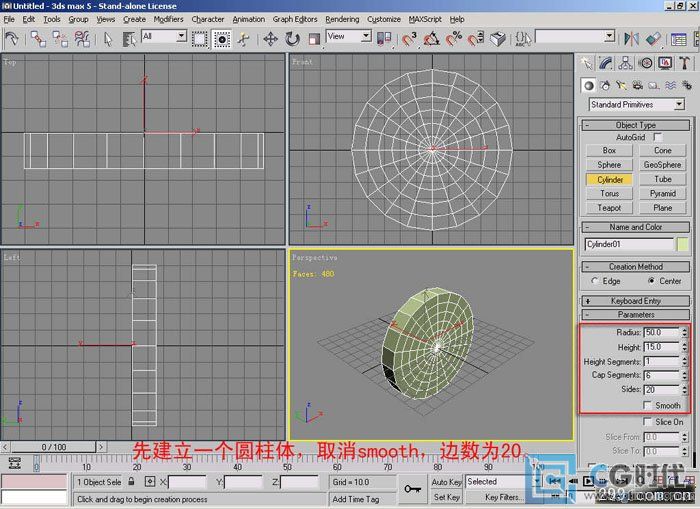Click the Rectangular Selection Region icon
Screen dimensions: 700x509
pyautogui.click(x=200, y=39)
